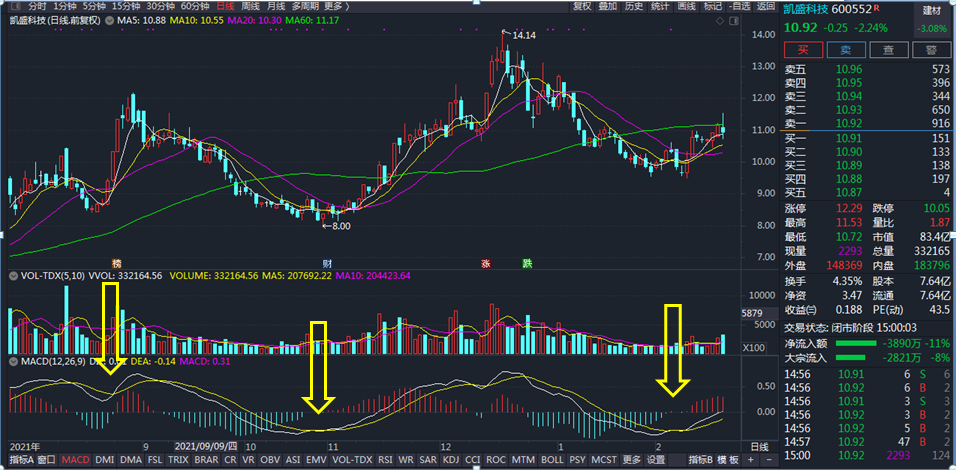Click the 5879 volume value marker
The width and height of the screenshot is (956, 470).
pos(752,313)
